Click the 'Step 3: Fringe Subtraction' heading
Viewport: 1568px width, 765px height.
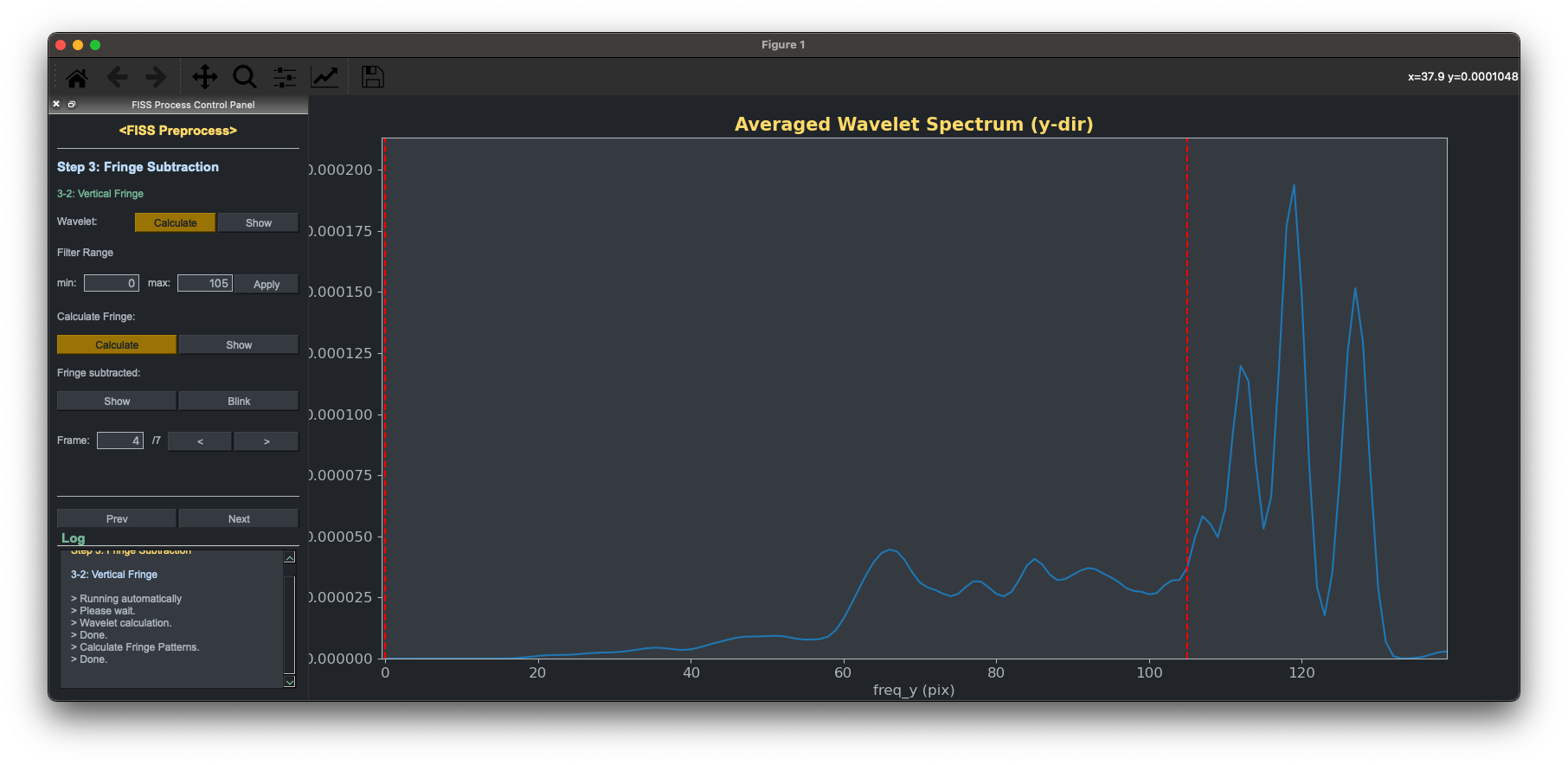[x=138, y=167]
